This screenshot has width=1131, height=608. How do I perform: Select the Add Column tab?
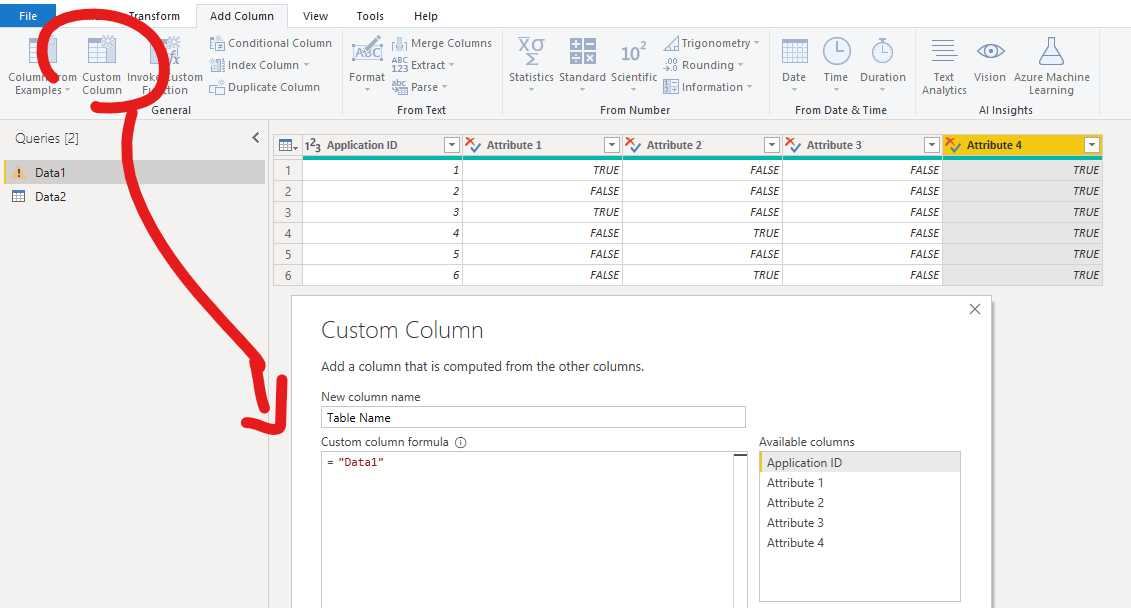coord(242,16)
